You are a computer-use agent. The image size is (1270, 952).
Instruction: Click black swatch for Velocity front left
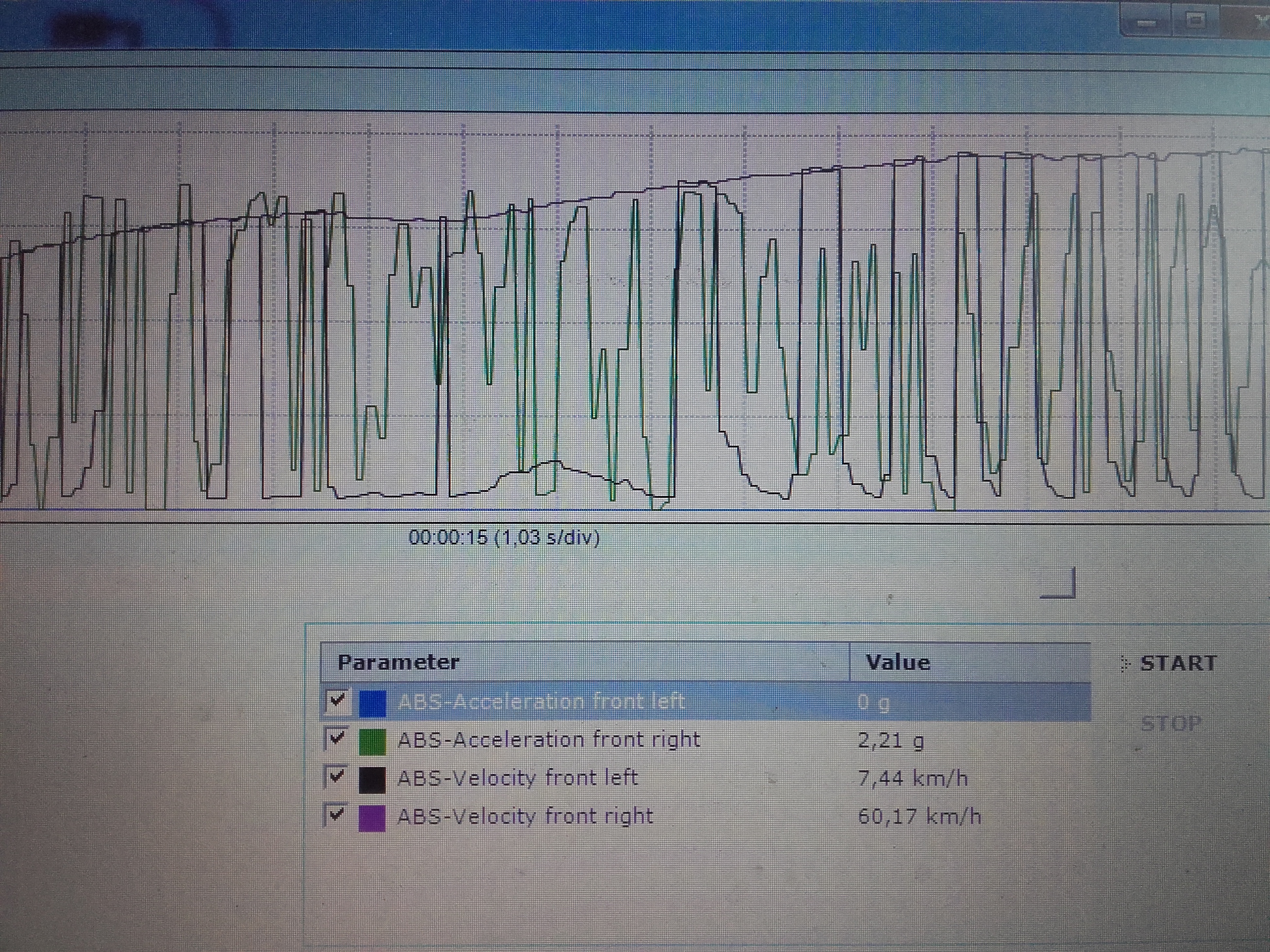coord(372,780)
